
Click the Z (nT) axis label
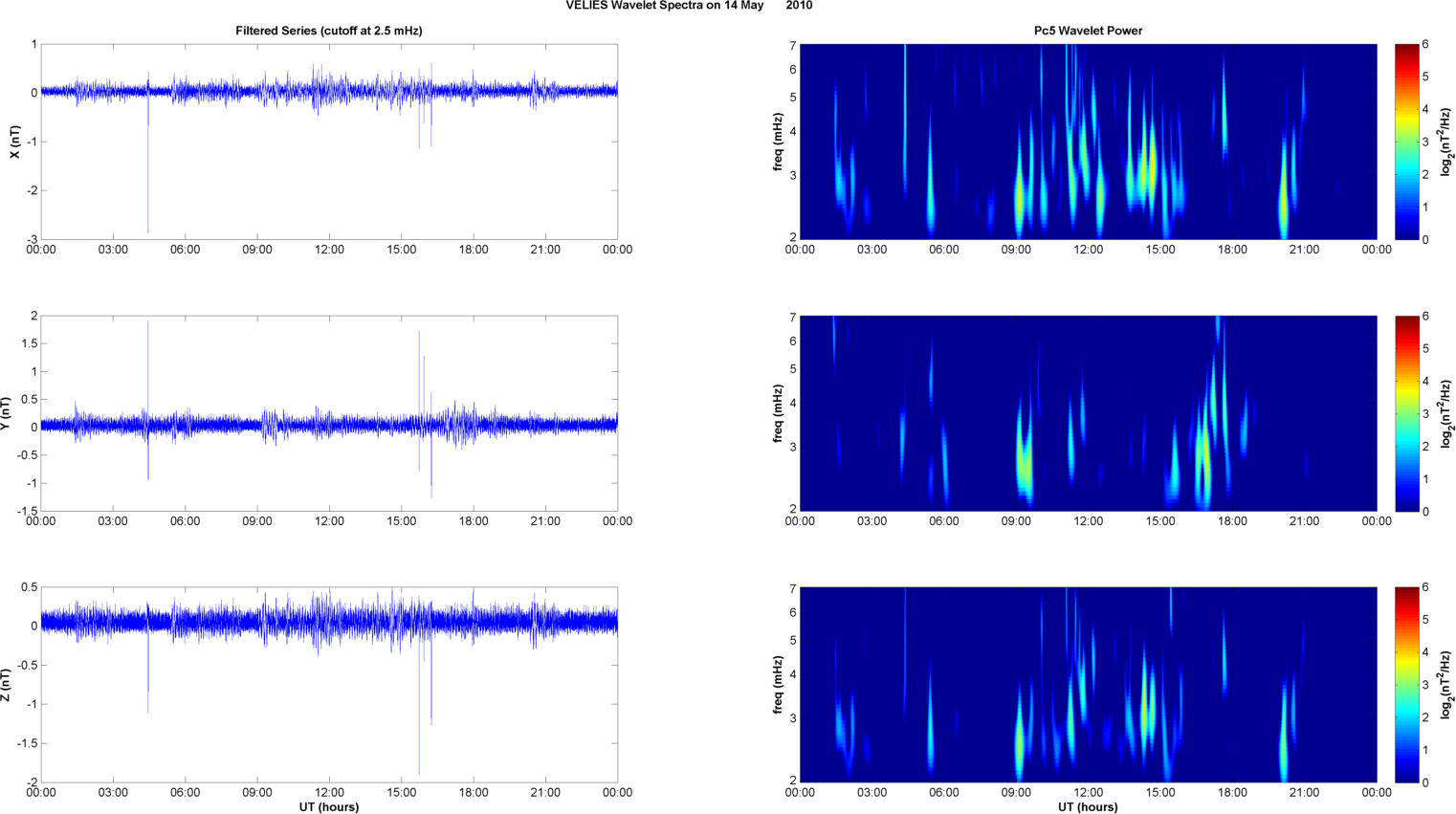[x=6, y=685]
